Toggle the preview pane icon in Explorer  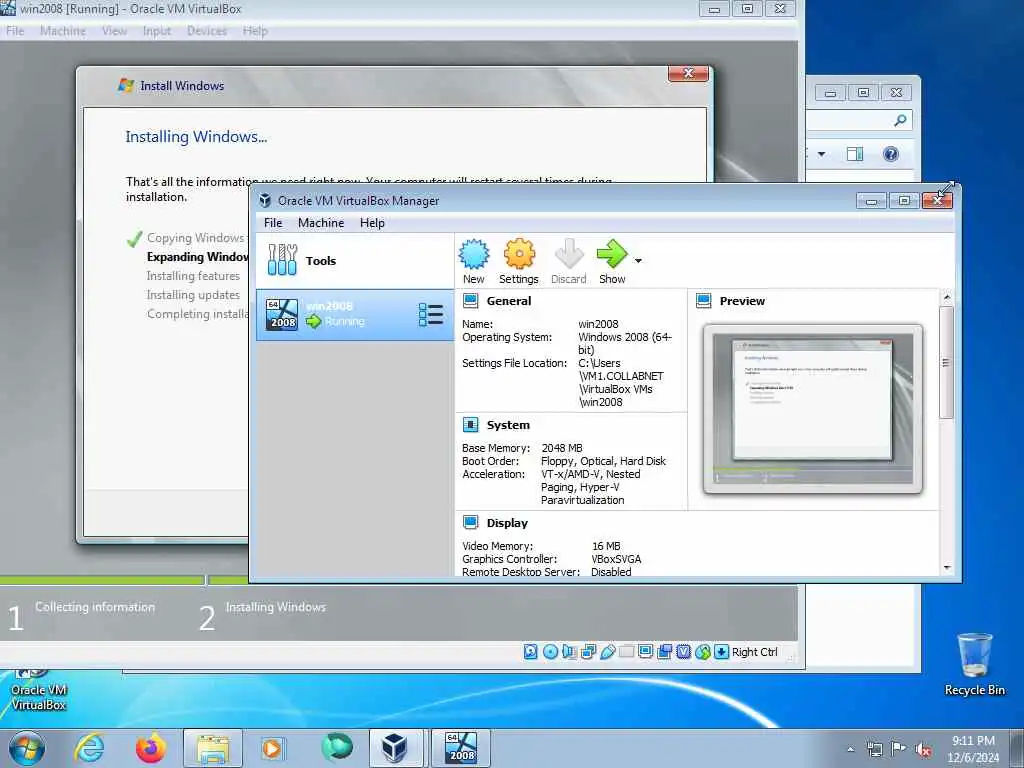coord(855,154)
